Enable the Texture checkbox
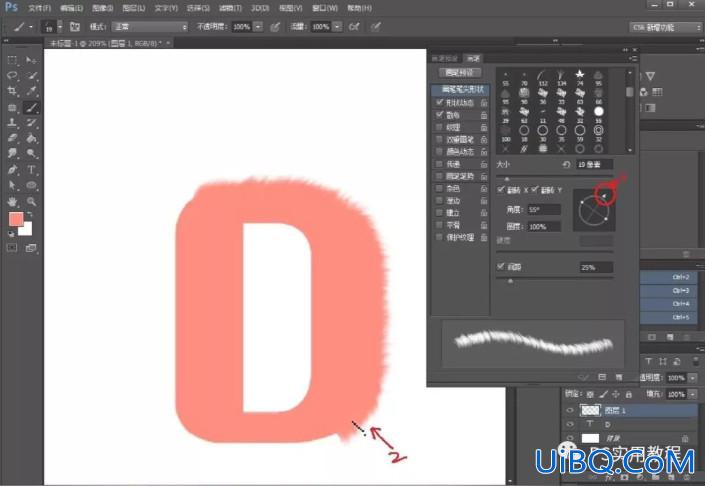Screen dimensions: 705x486 (x=439, y=127)
